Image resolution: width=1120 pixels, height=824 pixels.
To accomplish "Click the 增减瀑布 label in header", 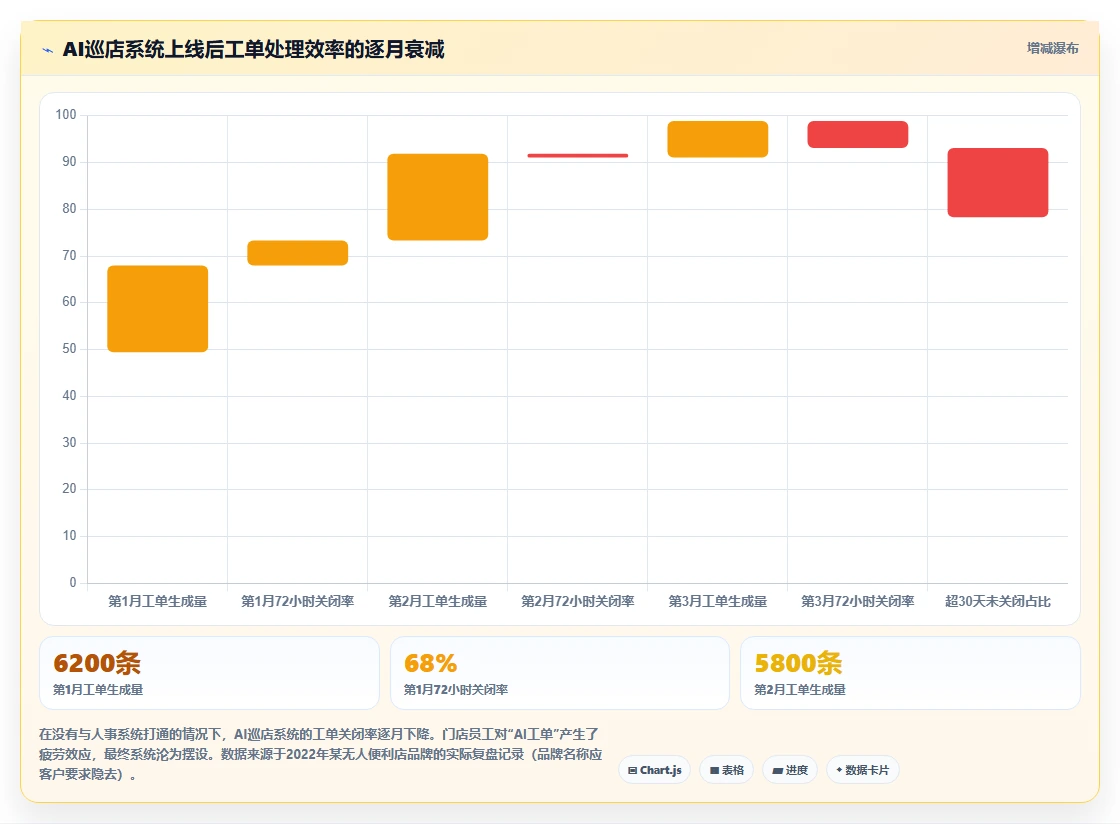I will (x=1052, y=49).
